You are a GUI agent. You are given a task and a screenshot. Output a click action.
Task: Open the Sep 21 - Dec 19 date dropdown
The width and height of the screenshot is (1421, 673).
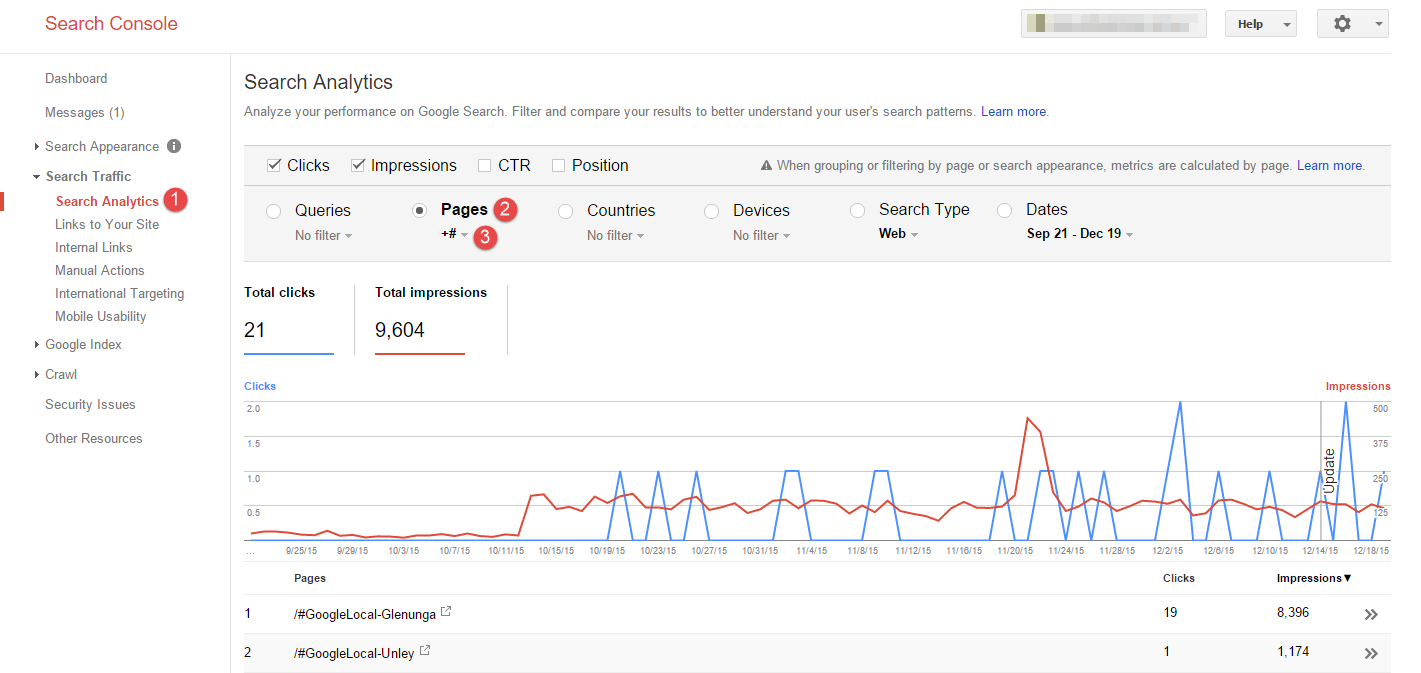click(x=1080, y=234)
